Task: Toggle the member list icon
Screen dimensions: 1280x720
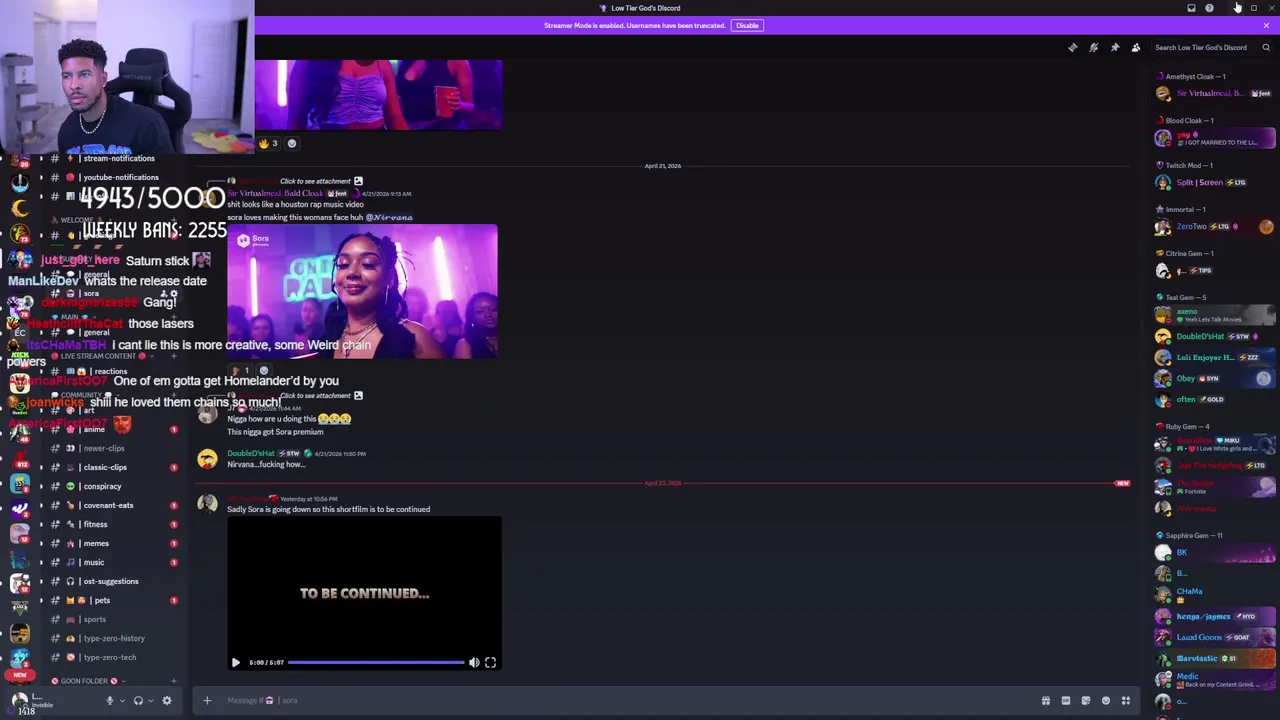Action: (x=1136, y=47)
